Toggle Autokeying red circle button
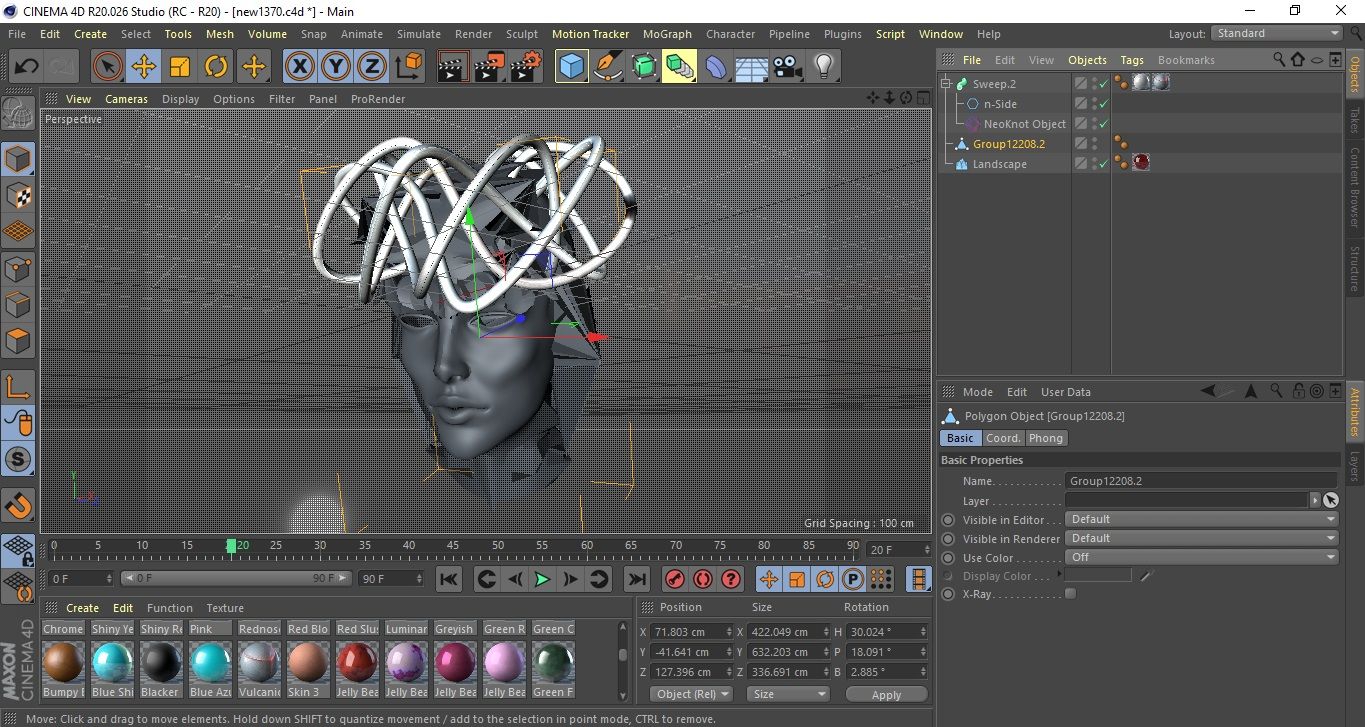 [703, 579]
